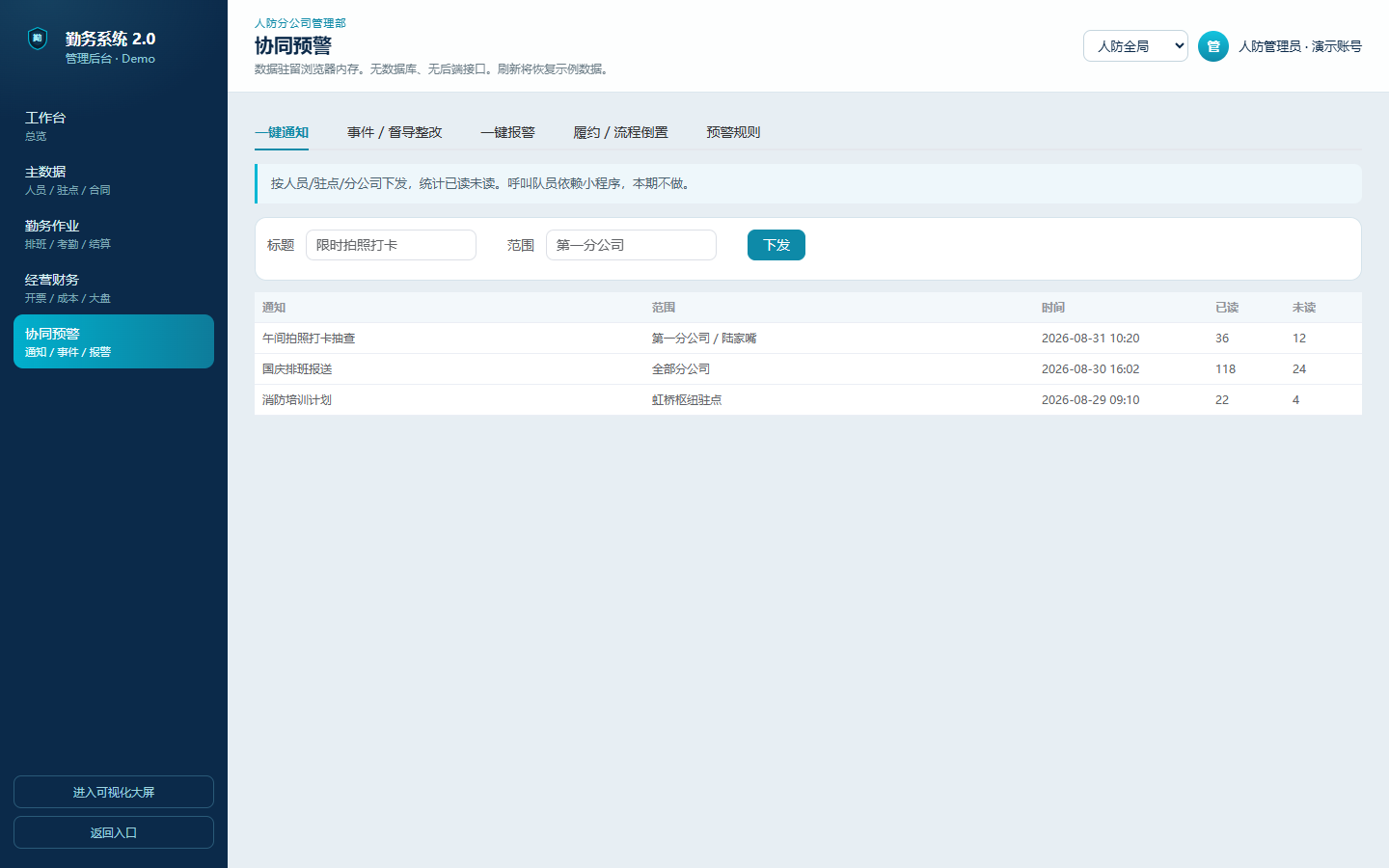Open the 事件 / 督导整改 tab
1389x868 pixels.
tap(395, 132)
